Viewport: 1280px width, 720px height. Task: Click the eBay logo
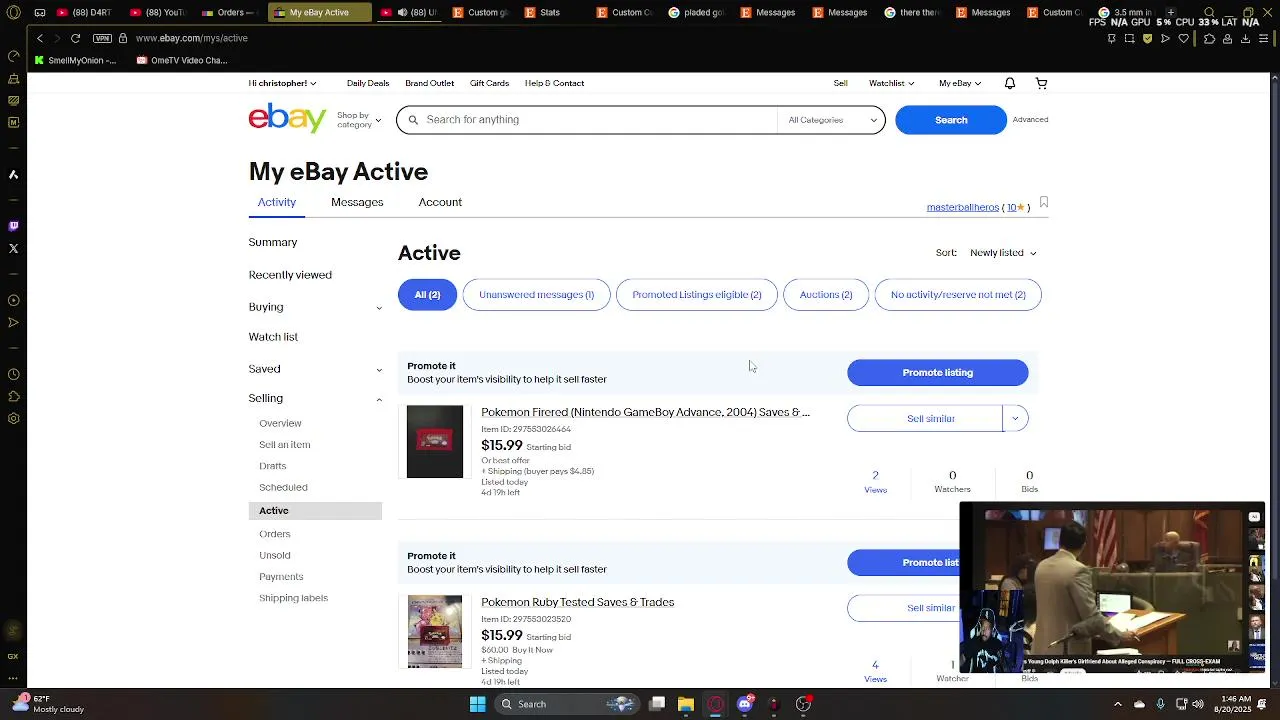pos(287,118)
